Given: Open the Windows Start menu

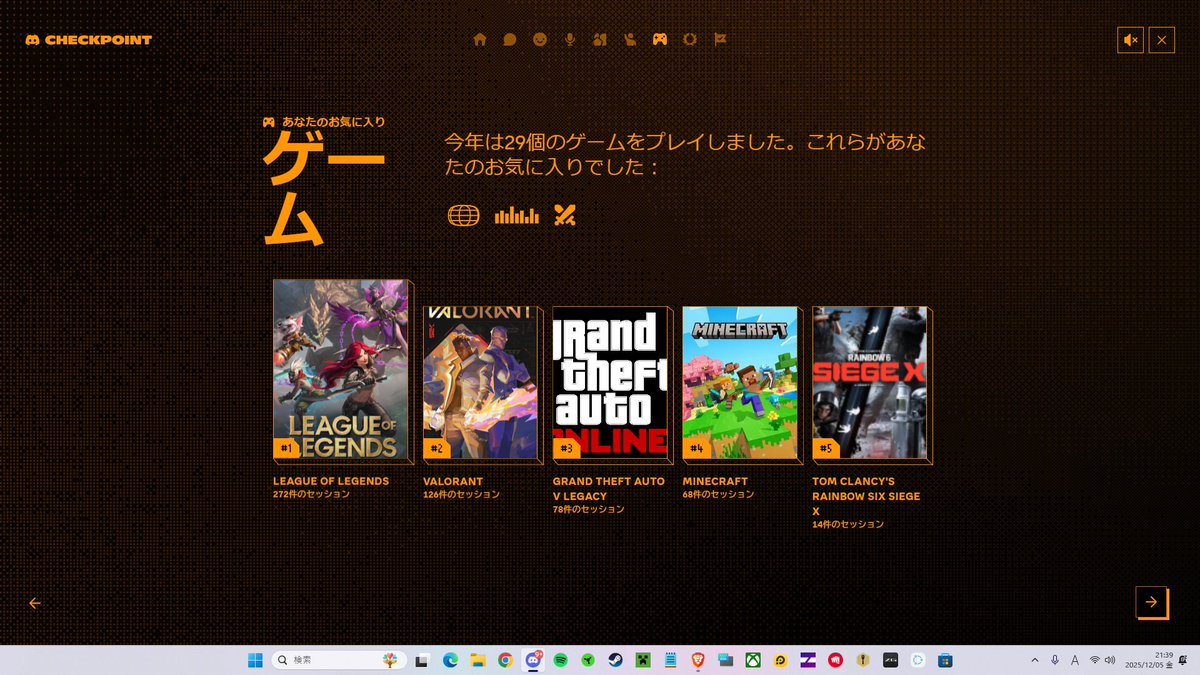Looking at the screenshot, I should pyautogui.click(x=255, y=660).
